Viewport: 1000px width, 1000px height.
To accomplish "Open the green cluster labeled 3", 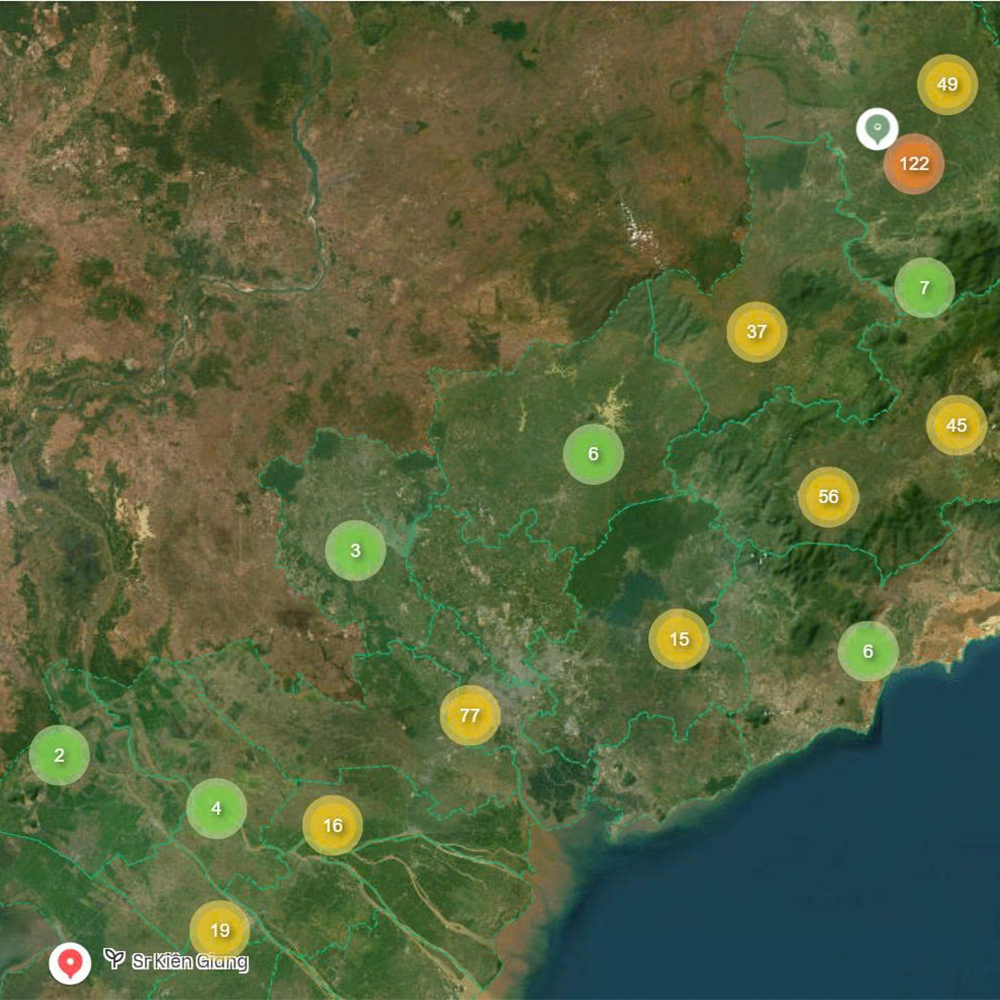I will [x=355, y=550].
